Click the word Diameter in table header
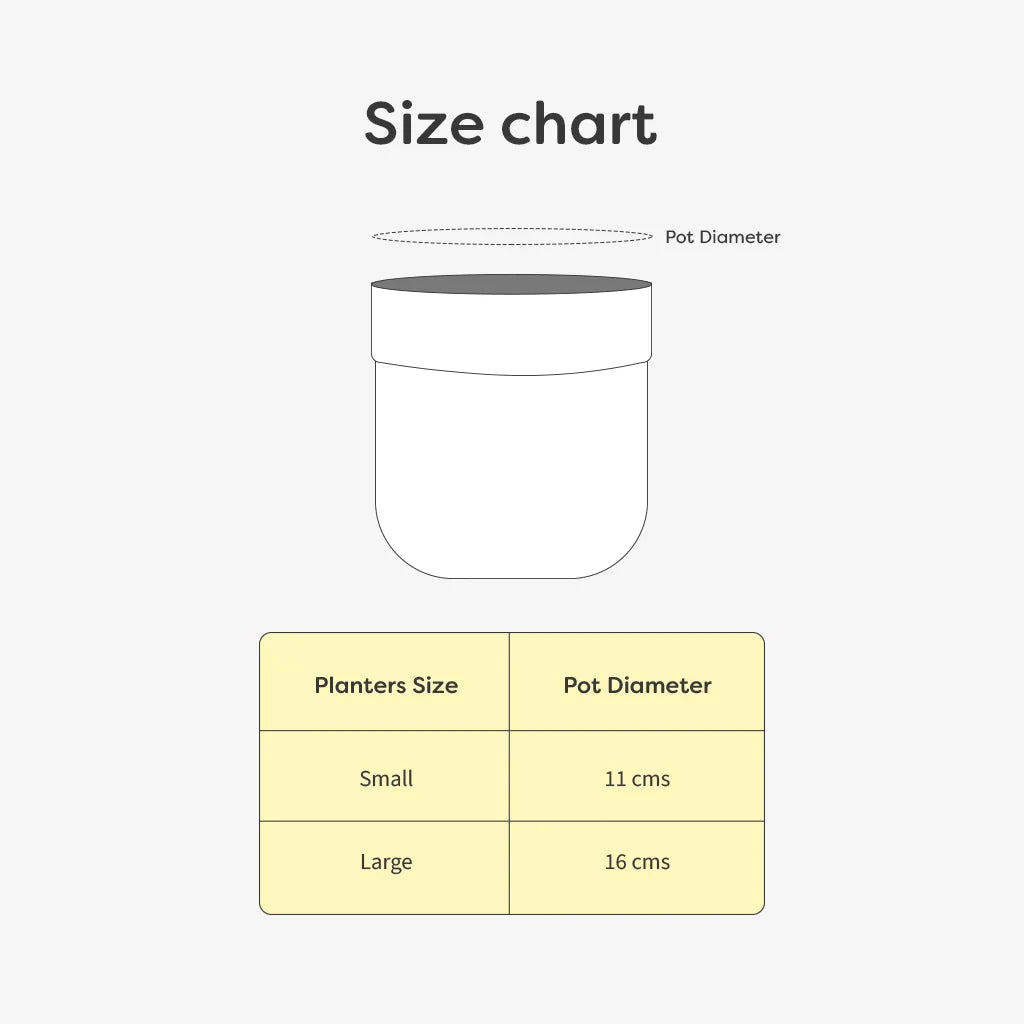Image resolution: width=1024 pixels, height=1024 pixels. [659, 685]
